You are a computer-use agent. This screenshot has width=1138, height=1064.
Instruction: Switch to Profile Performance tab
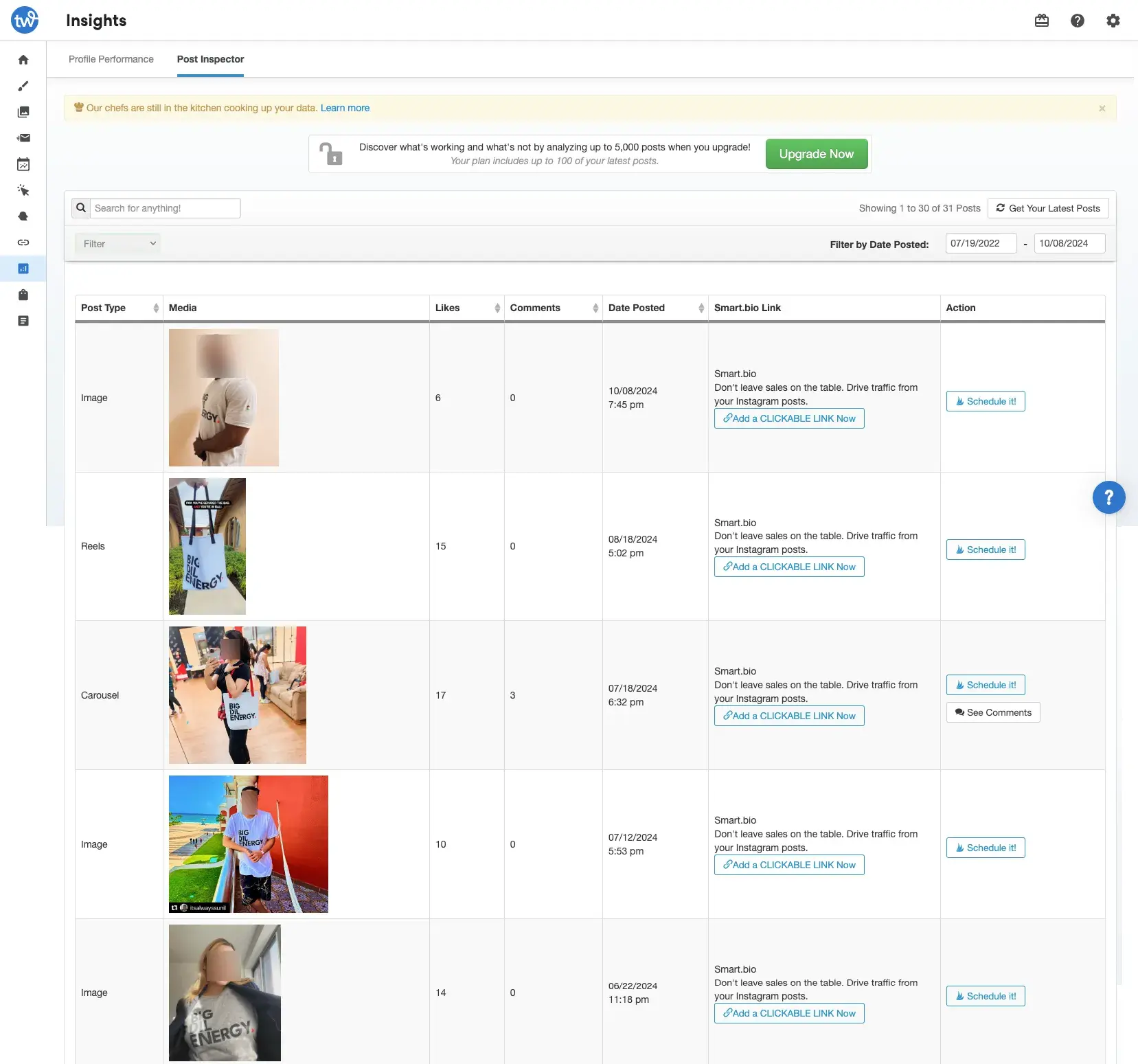[111, 59]
